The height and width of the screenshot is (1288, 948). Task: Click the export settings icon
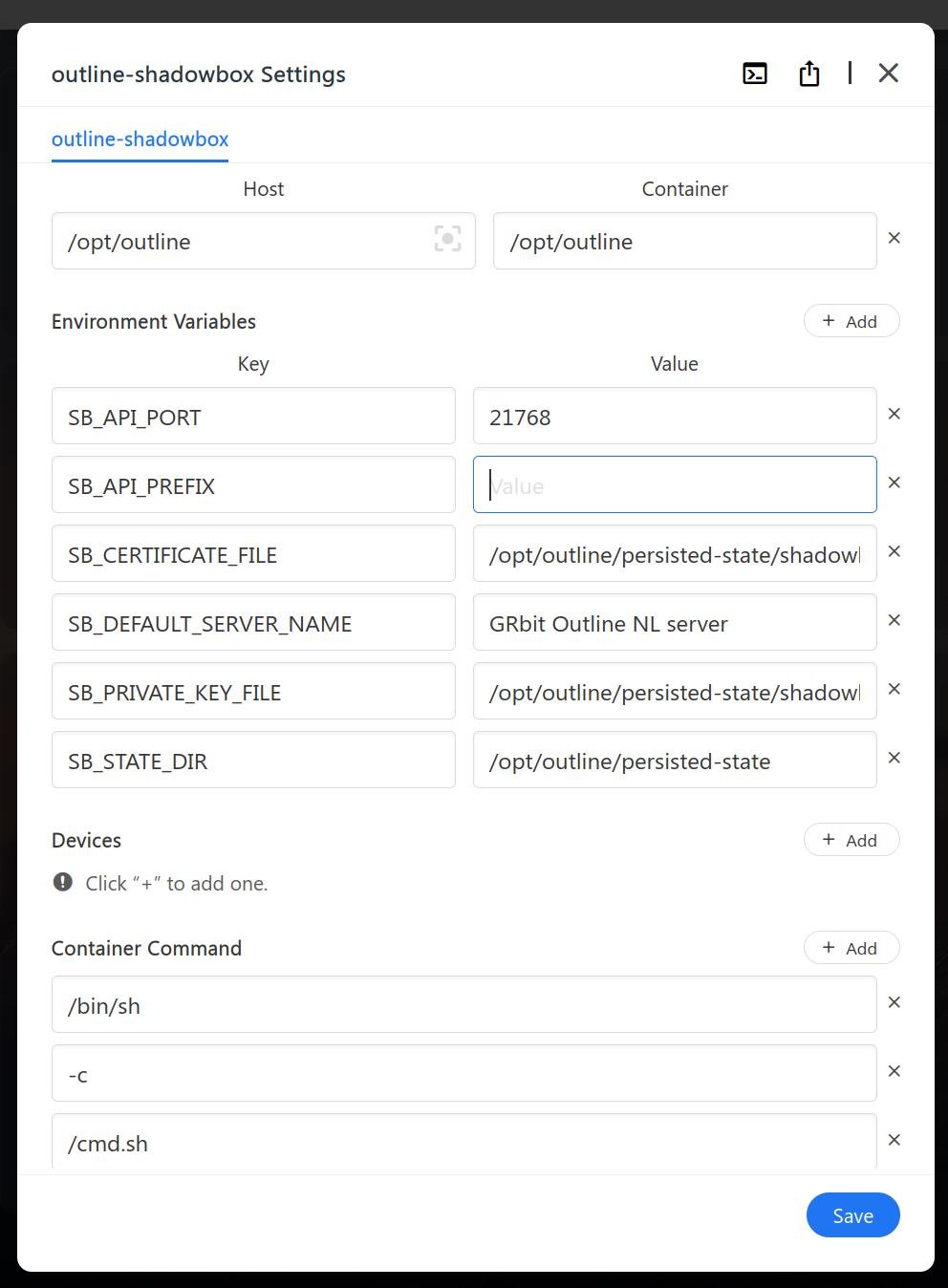809,74
